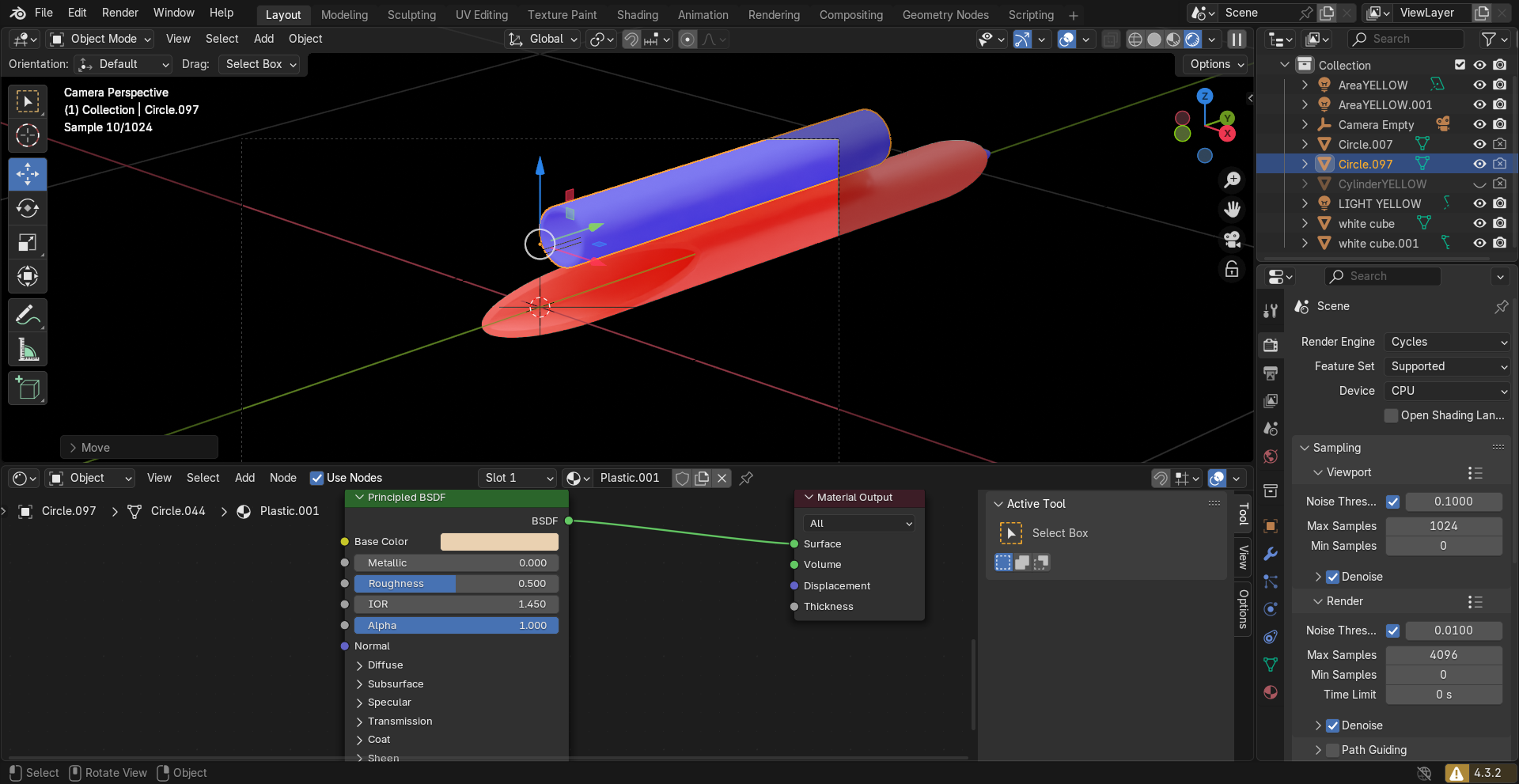
Task: Toggle Viewport Noise Threshold checkbox
Action: [x=1393, y=502]
